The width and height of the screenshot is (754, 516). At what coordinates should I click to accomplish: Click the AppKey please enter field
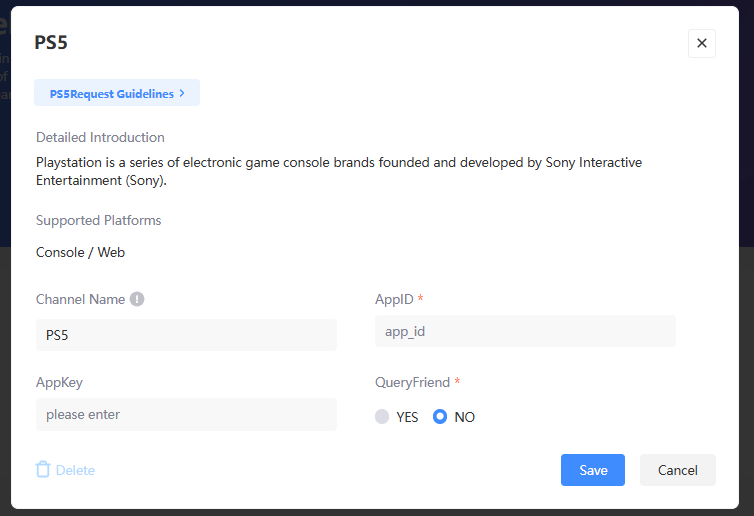click(x=186, y=414)
